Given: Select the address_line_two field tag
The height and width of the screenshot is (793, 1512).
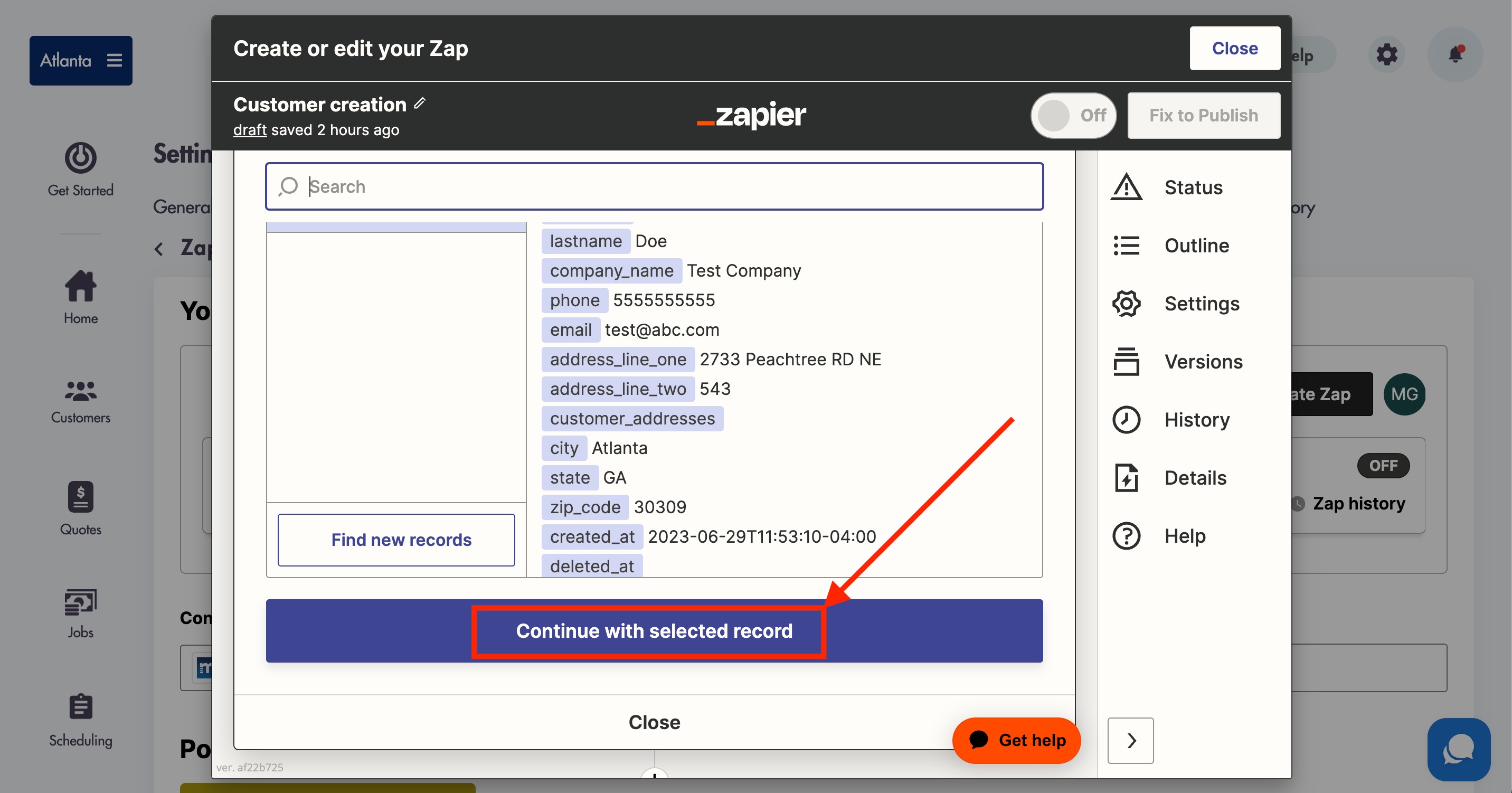Looking at the screenshot, I should point(618,389).
